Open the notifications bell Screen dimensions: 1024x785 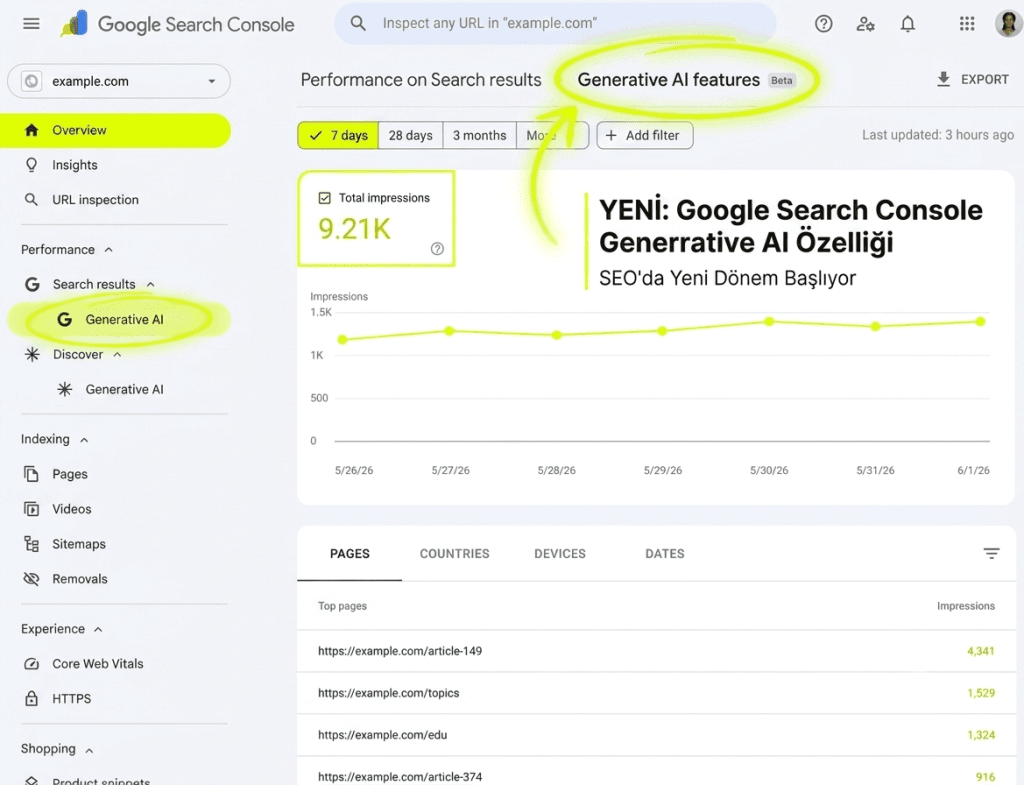(908, 24)
